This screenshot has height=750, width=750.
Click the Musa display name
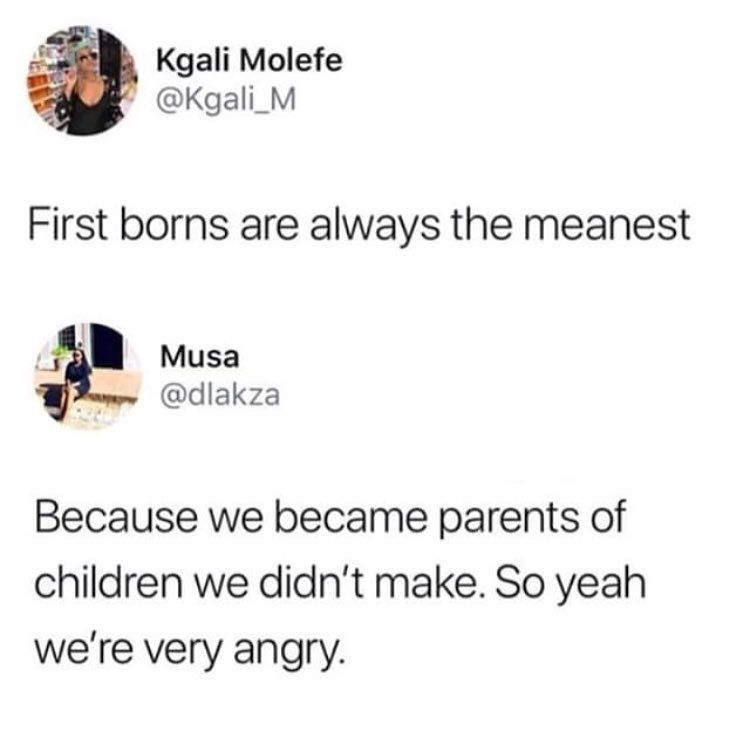point(199,356)
